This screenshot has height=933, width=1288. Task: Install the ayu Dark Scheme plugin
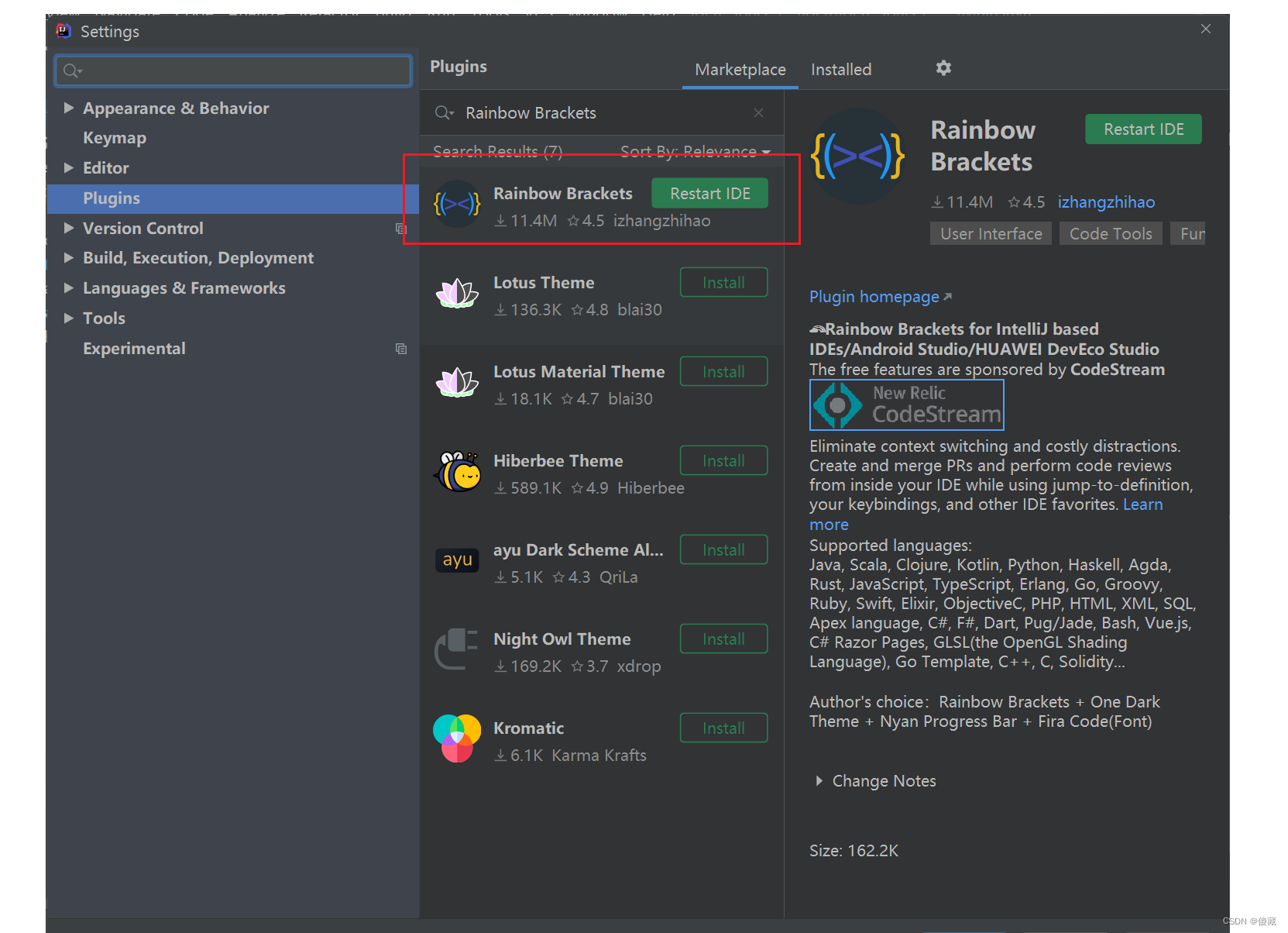click(723, 550)
